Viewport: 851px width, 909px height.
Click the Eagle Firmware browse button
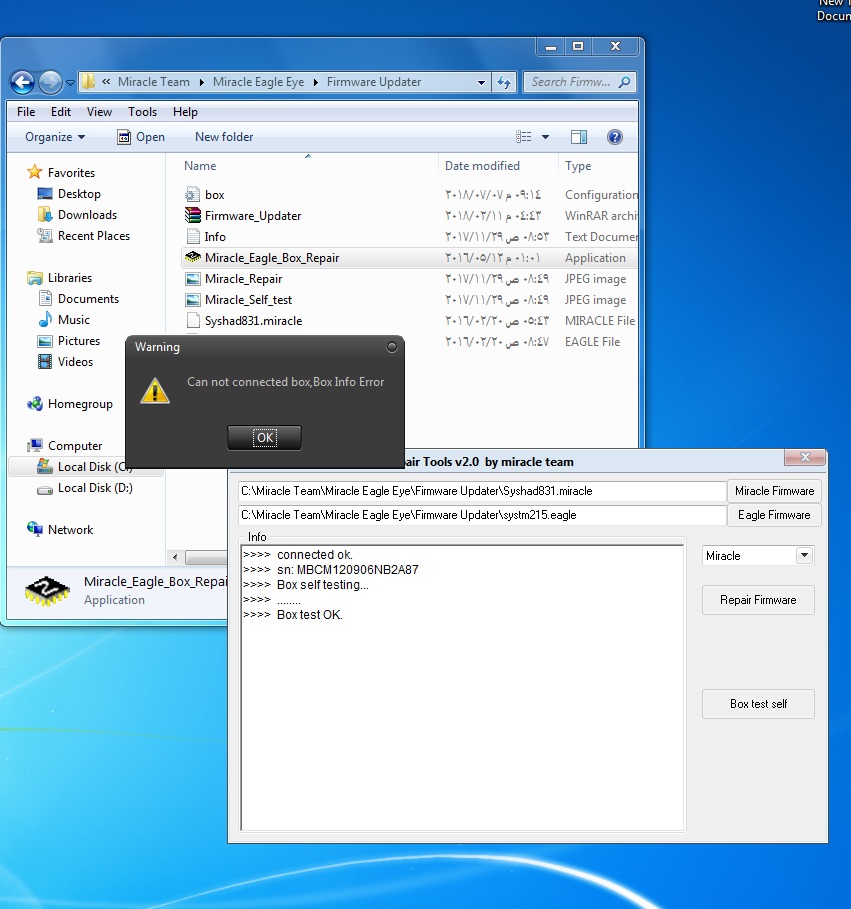(774, 515)
